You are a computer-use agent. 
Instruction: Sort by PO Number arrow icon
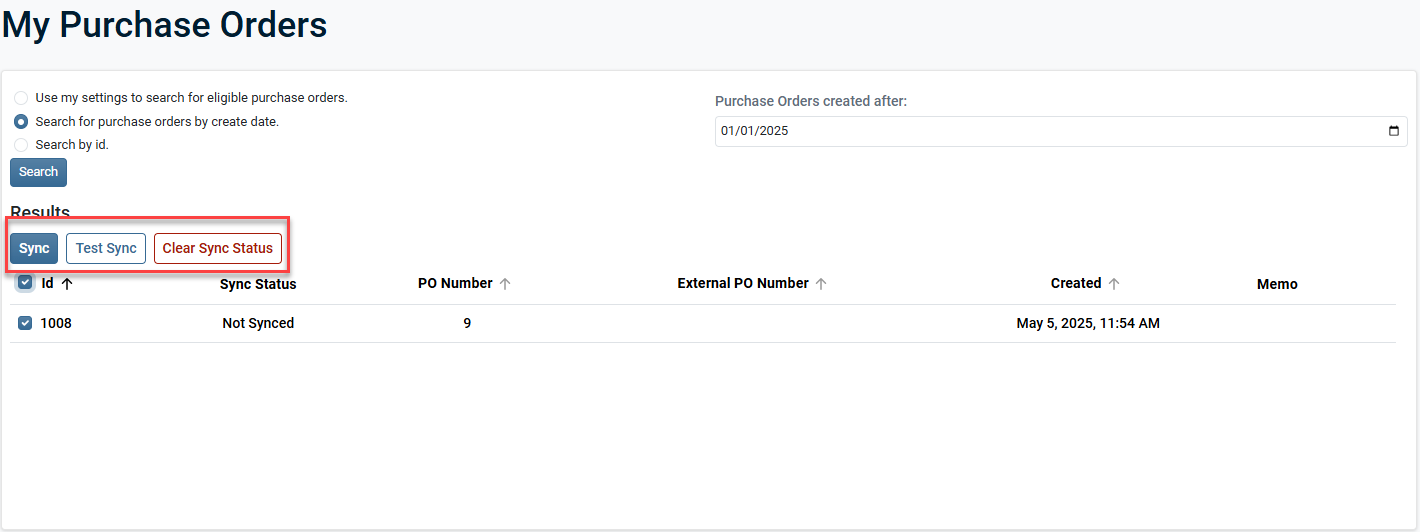pyautogui.click(x=505, y=284)
